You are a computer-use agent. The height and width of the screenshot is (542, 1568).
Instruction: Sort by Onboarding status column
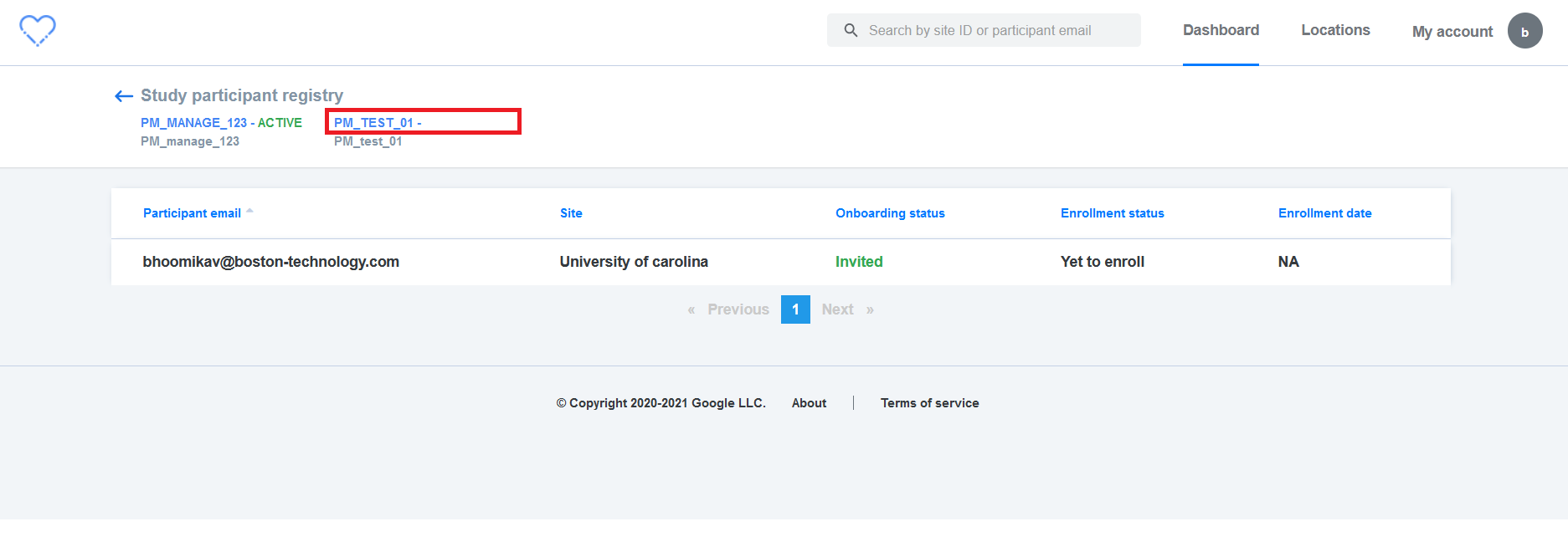(x=890, y=213)
